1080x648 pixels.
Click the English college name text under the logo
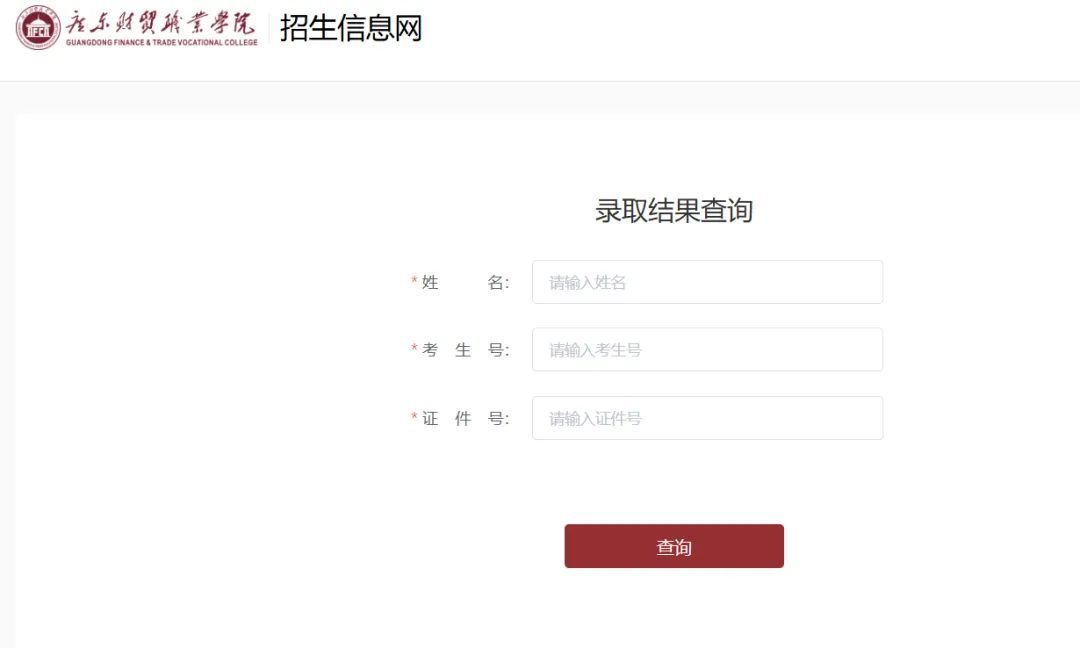click(161, 43)
